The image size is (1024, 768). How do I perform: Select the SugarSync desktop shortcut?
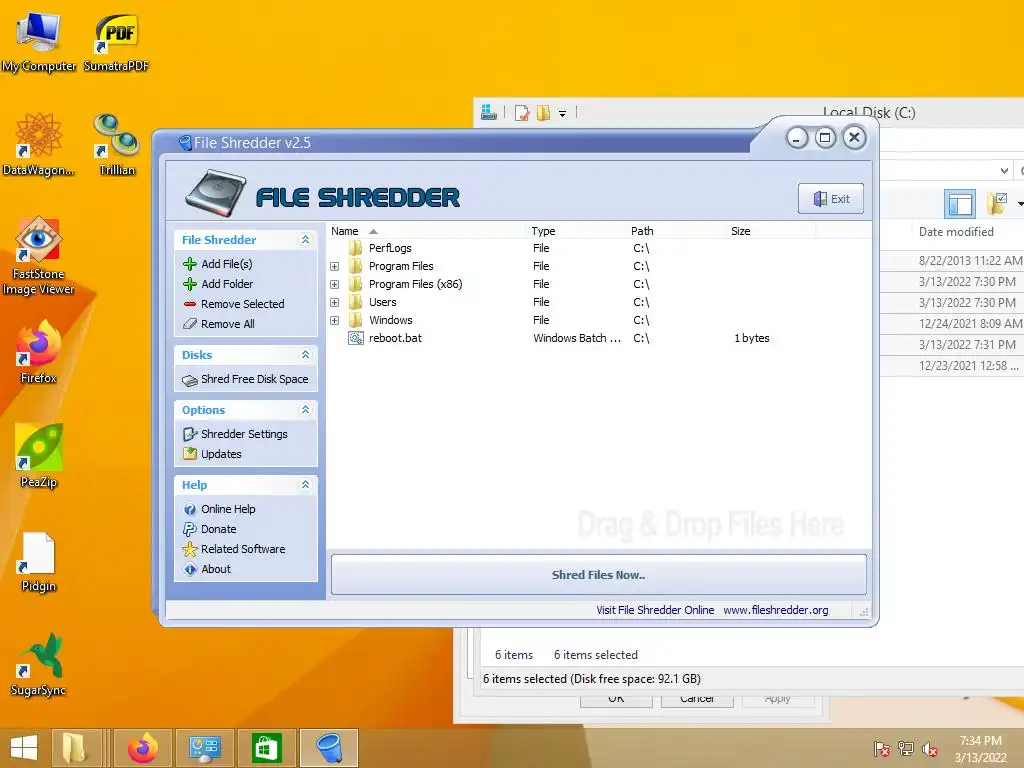click(x=39, y=665)
